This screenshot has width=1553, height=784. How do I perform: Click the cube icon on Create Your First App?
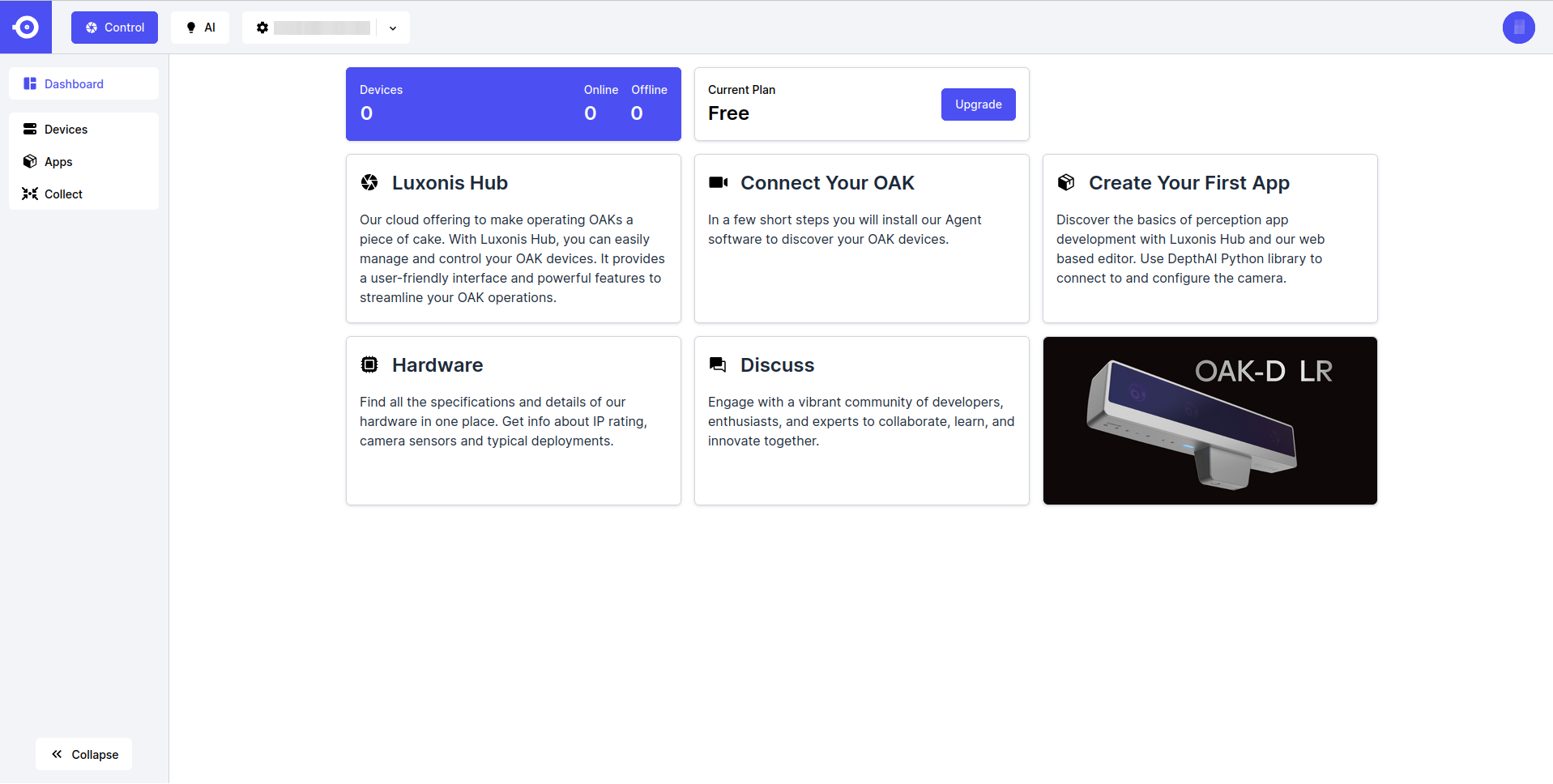[1066, 182]
